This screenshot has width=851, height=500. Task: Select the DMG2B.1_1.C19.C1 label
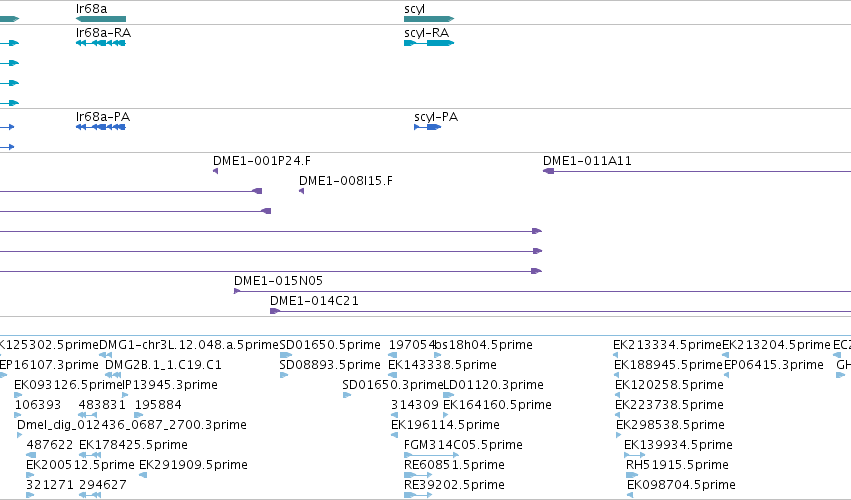coord(163,365)
